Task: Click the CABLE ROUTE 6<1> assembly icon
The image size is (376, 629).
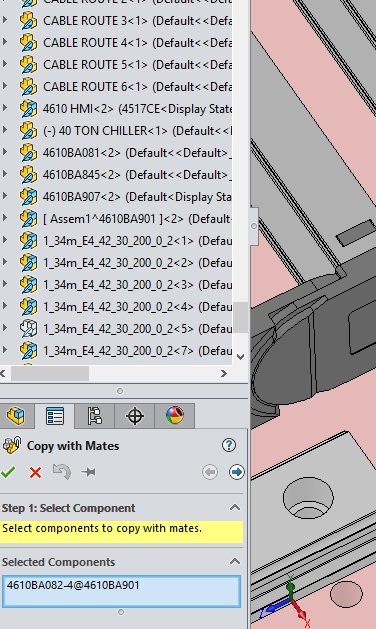Action: [28, 87]
